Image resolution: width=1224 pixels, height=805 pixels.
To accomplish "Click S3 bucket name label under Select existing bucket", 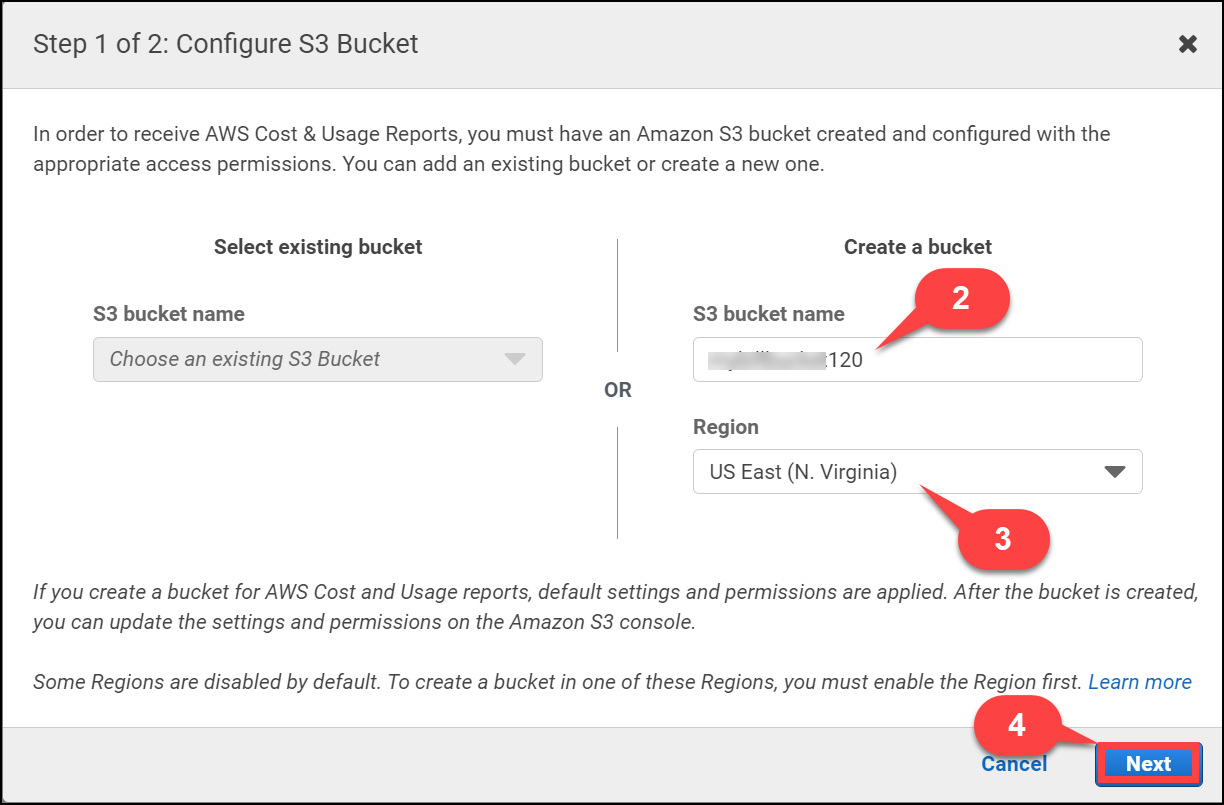I will pyautogui.click(x=169, y=314).
